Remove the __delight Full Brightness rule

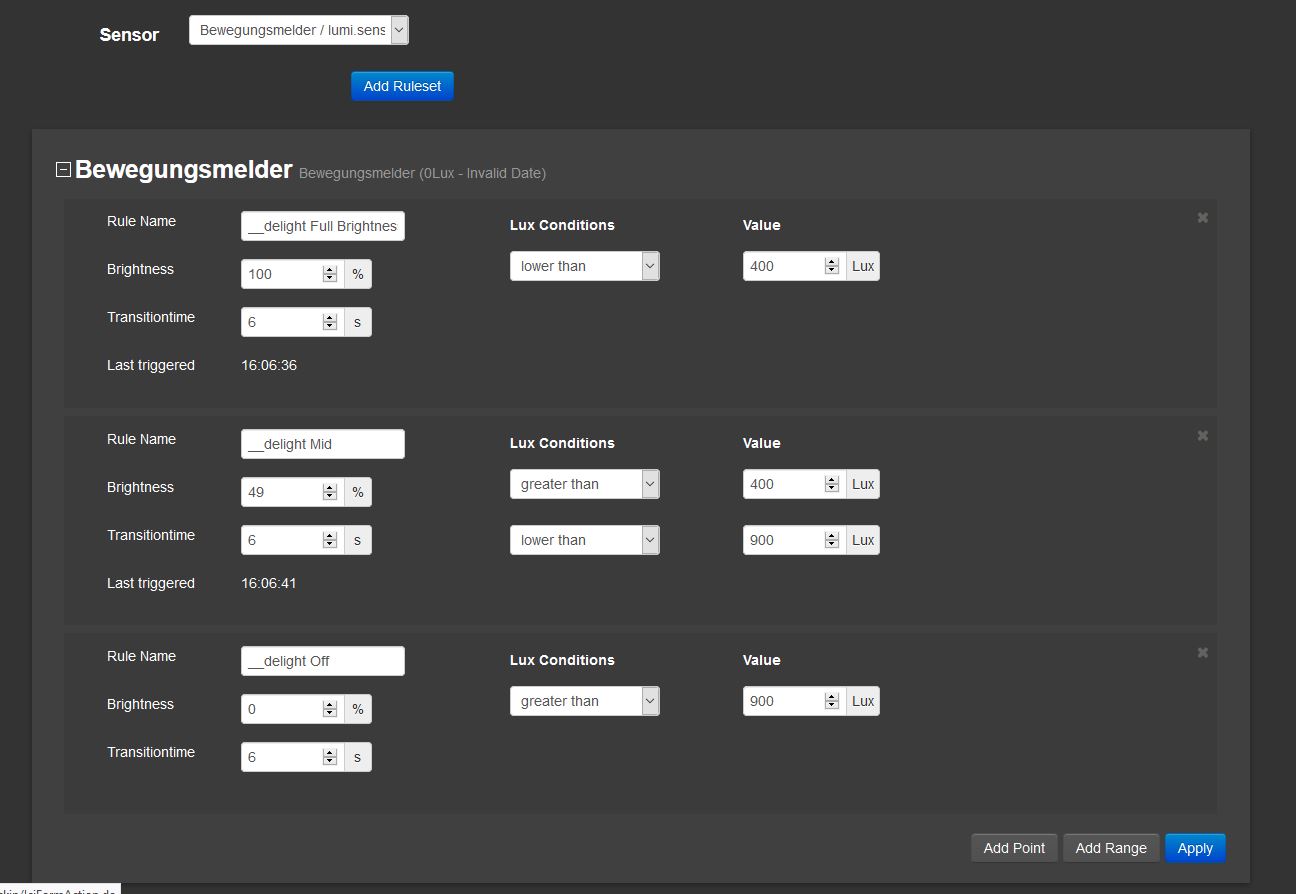click(x=1202, y=218)
